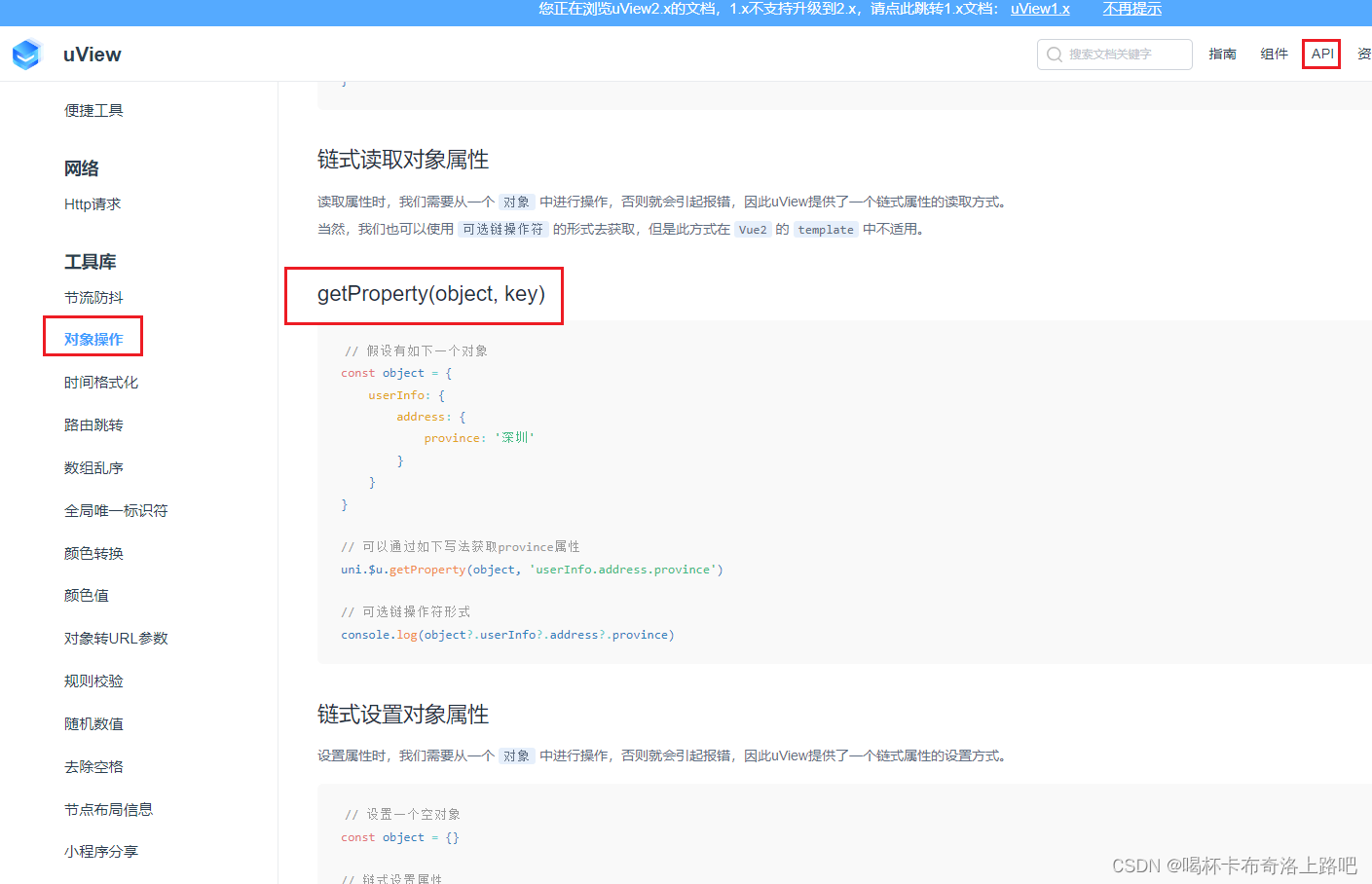Open 路由跳转 sidebar page
The image size is (1372, 884).
pyautogui.click(x=93, y=424)
